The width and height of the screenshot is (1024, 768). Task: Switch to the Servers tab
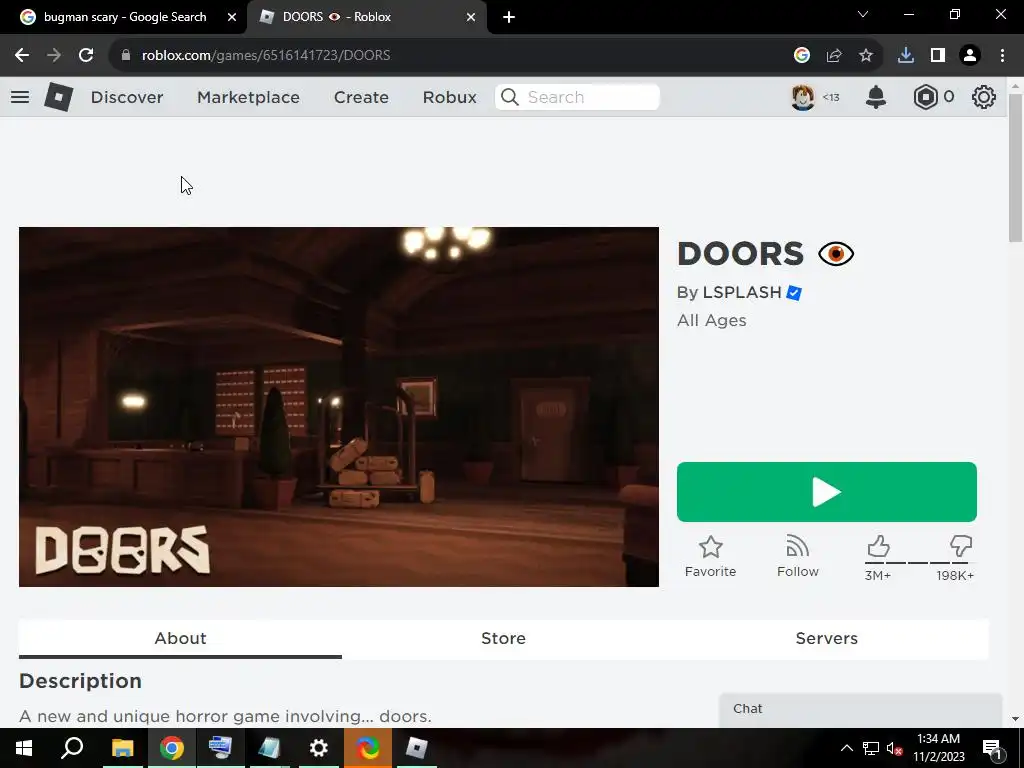click(827, 638)
